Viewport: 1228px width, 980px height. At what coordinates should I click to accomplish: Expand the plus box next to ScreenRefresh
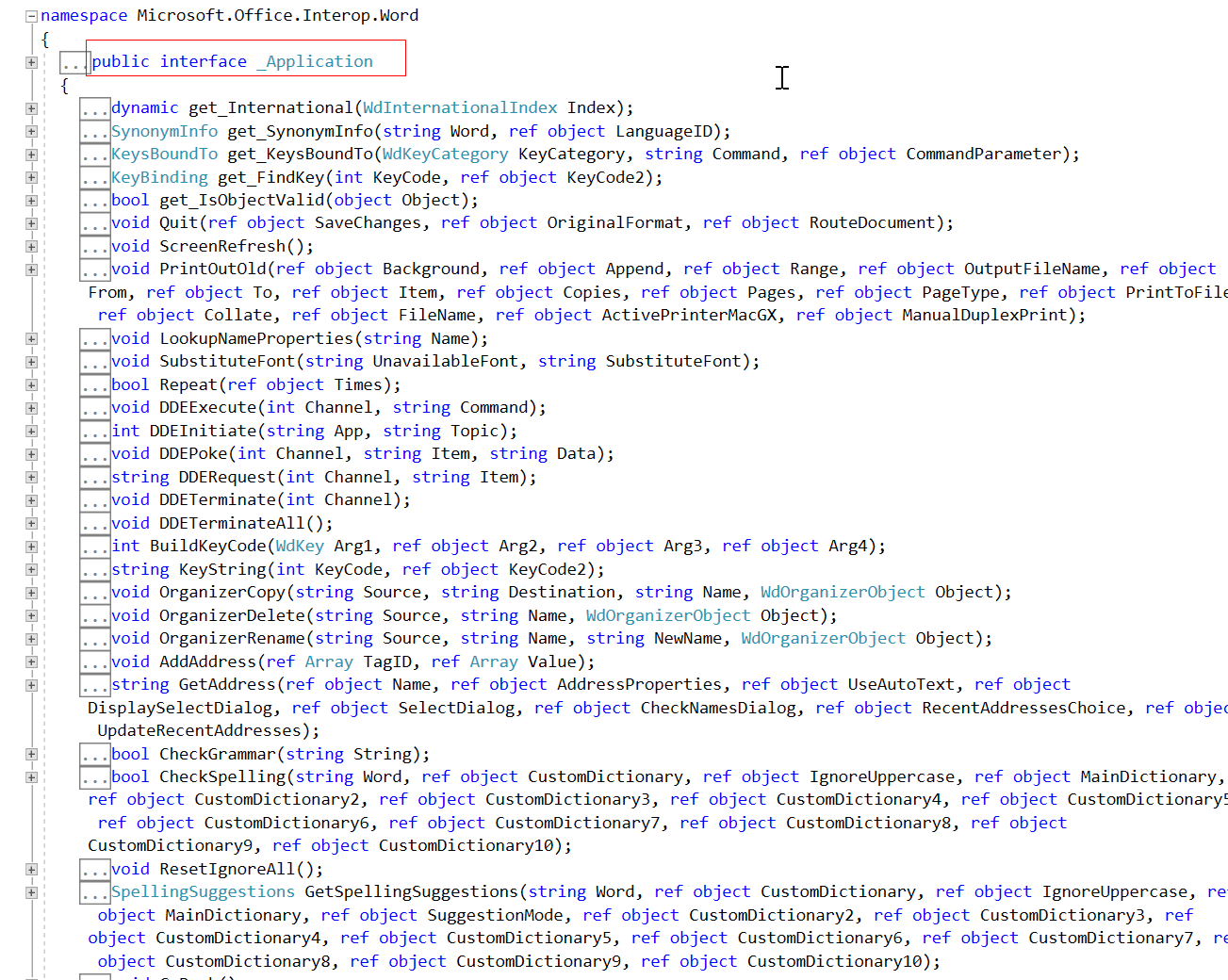pyautogui.click(x=32, y=245)
